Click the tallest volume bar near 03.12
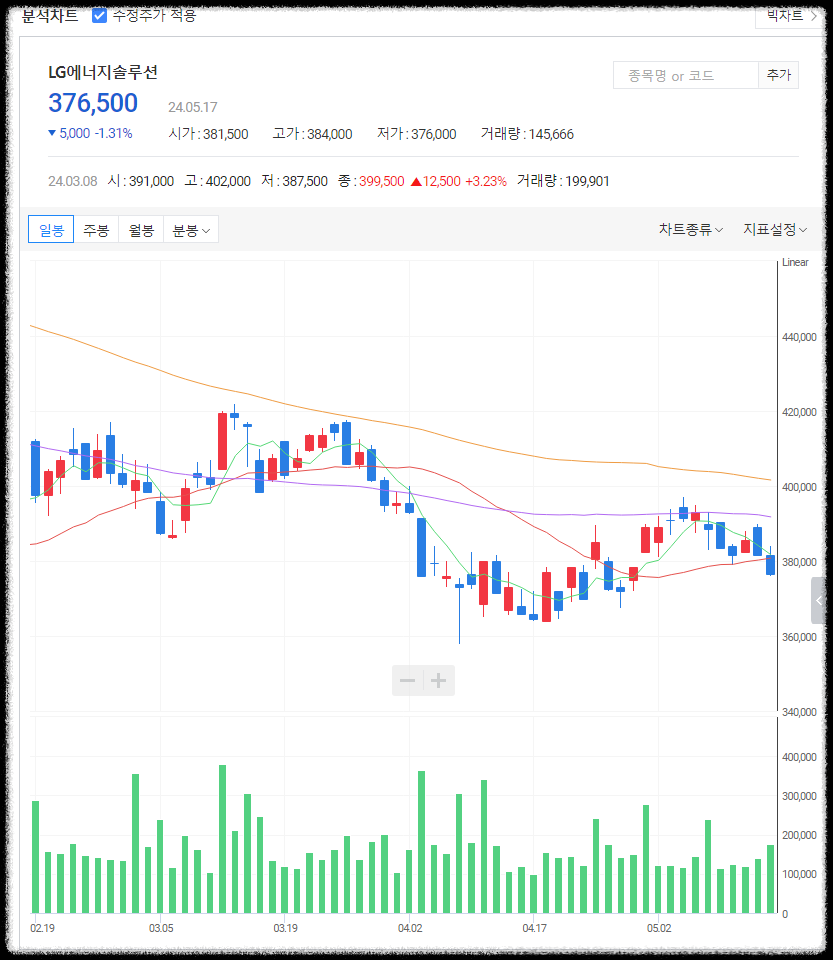Image resolution: width=833 pixels, height=960 pixels. point(223,839)
